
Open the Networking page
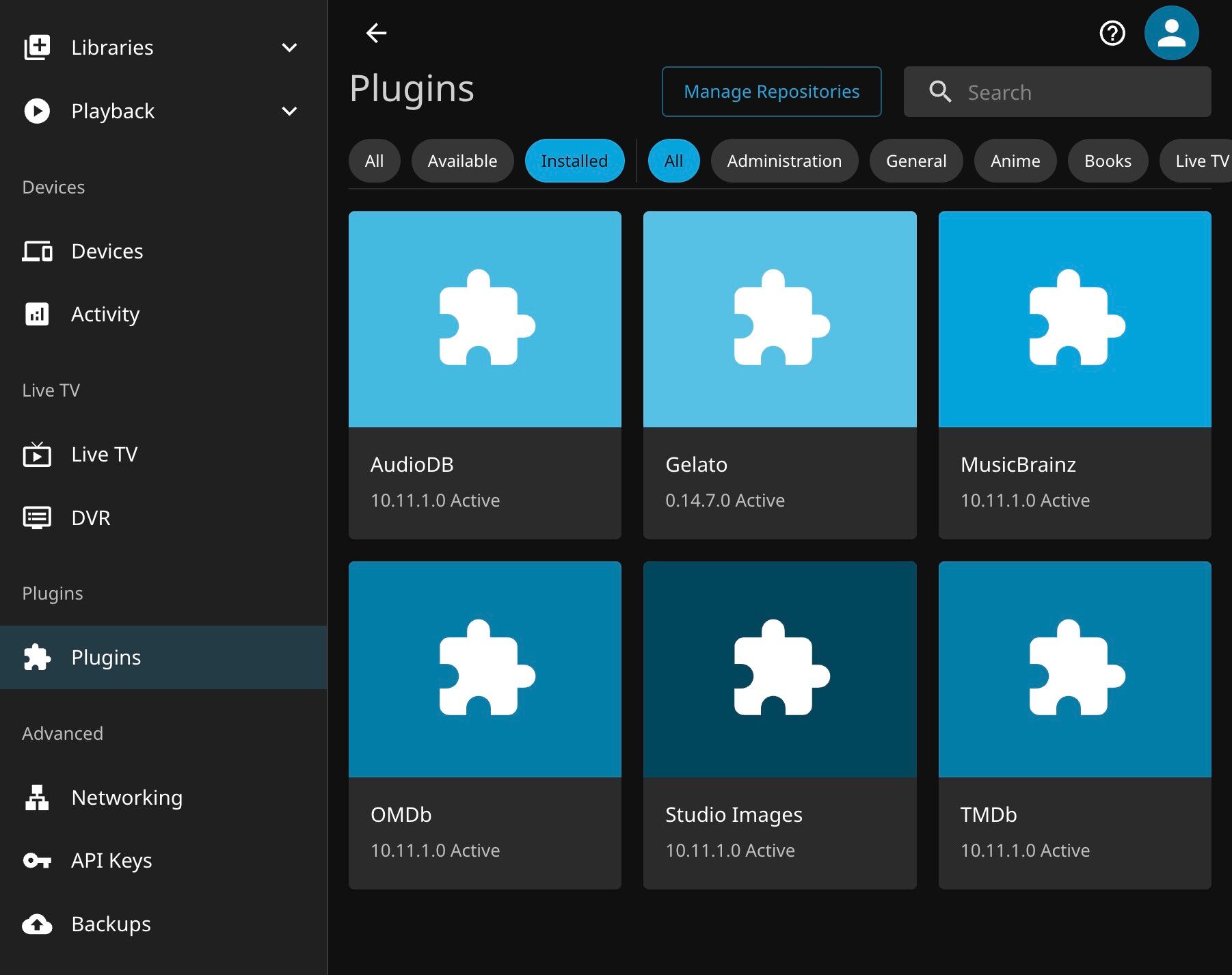pyautogui.click(x=163, y=797)
